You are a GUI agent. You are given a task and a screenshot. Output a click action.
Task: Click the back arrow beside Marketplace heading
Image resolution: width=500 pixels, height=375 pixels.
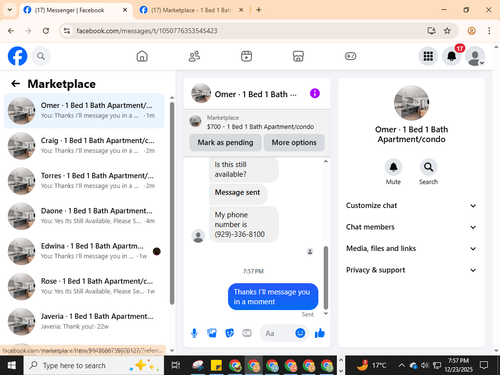pyautogui.click(x=15, y=84)
